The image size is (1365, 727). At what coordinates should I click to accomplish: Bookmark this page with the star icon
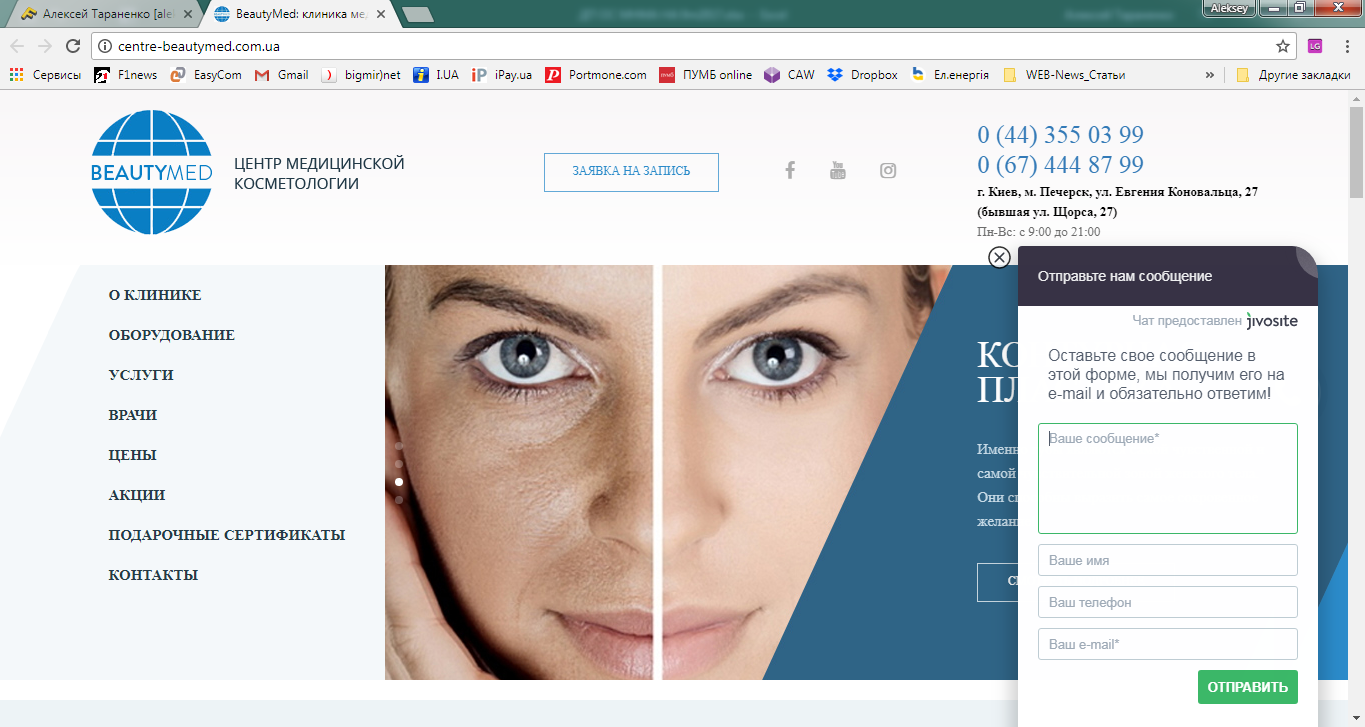[1282, 46]
